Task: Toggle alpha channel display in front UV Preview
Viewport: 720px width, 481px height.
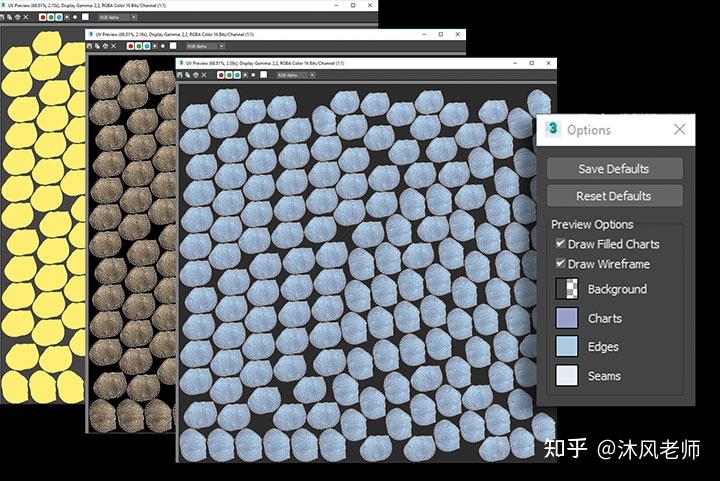Action: pyautogui.click(x=245, y=75)
